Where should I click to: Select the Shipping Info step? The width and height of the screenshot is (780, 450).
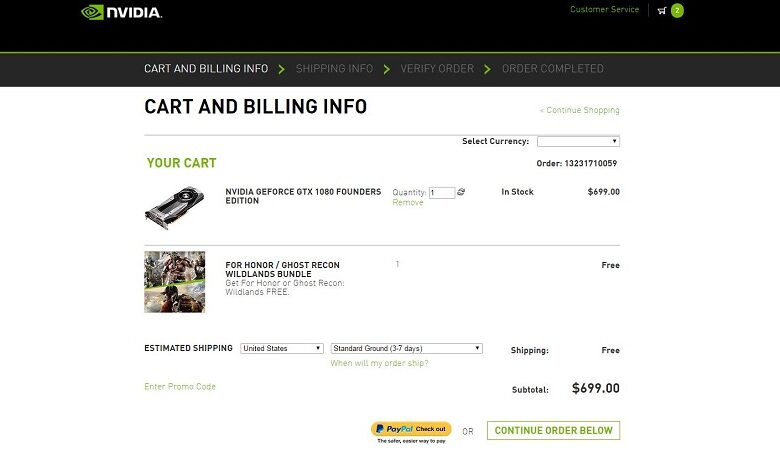[334, 69]
